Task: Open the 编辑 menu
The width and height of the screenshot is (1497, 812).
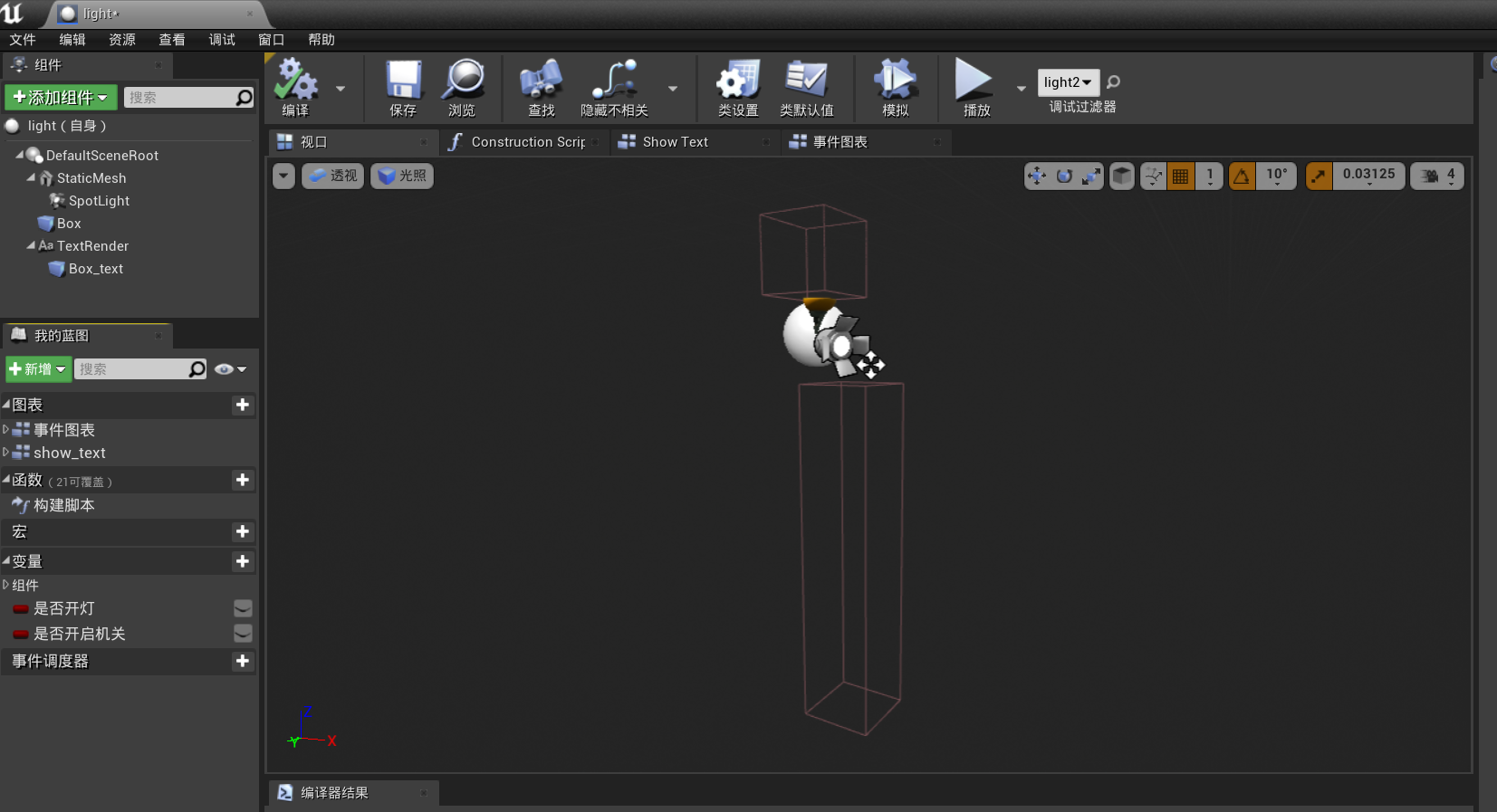Action: (72, 40)
